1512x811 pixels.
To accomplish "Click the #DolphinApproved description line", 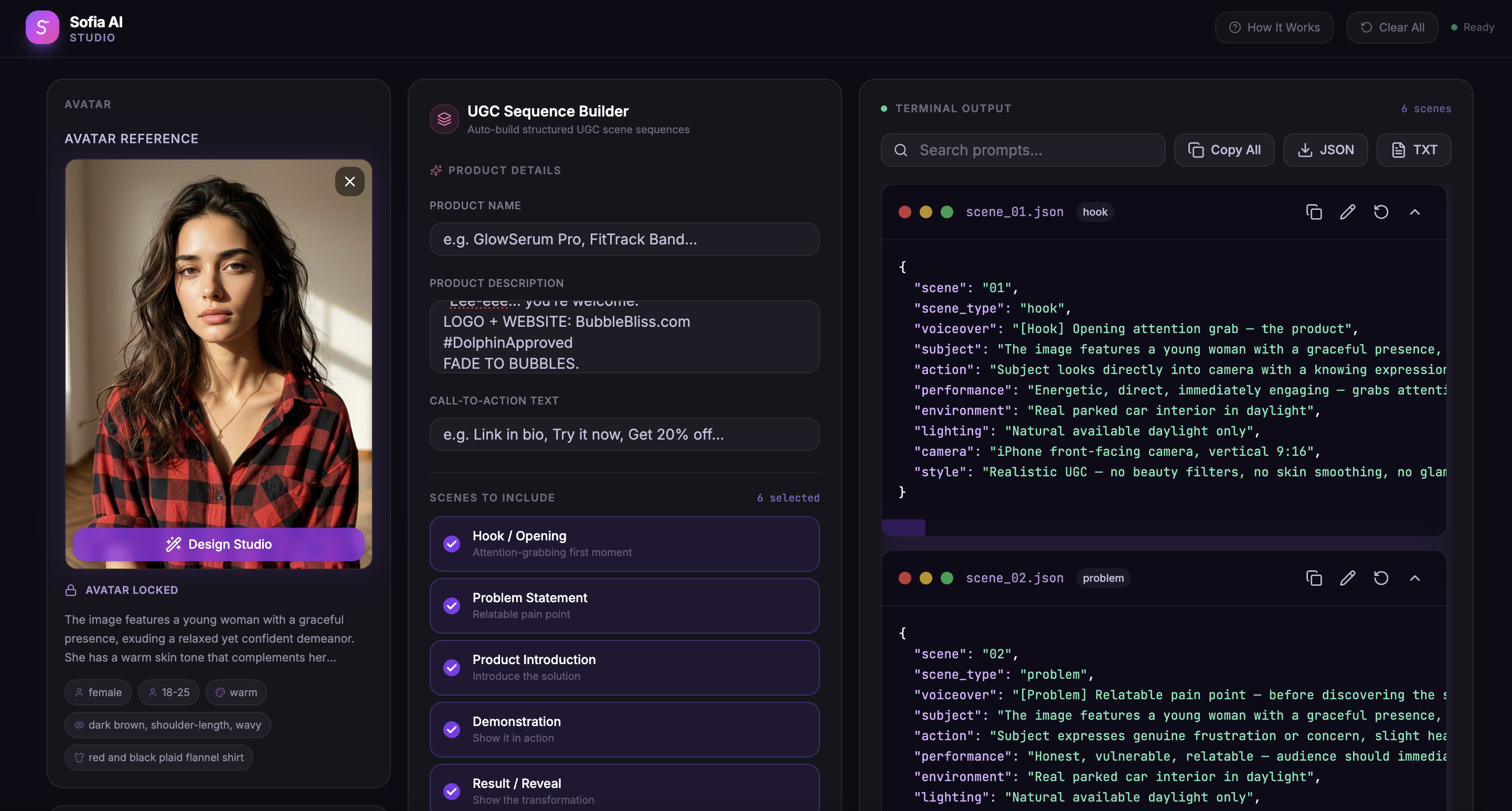I will 508,343.
